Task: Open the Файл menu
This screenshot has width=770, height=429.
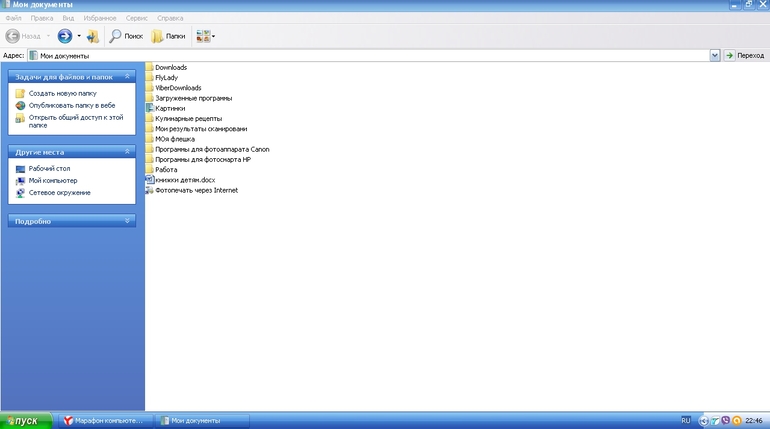Action: point(13,18)
